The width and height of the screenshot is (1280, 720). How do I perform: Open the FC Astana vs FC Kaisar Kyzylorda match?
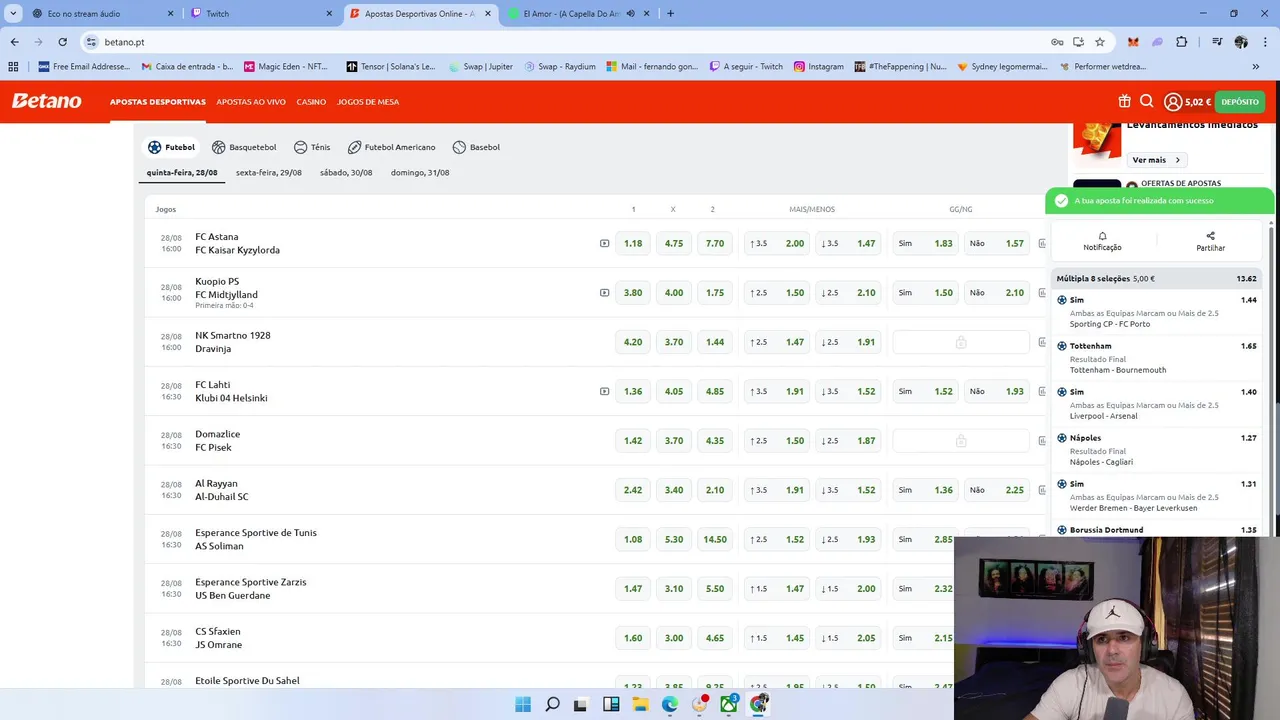tap(237, 243)
